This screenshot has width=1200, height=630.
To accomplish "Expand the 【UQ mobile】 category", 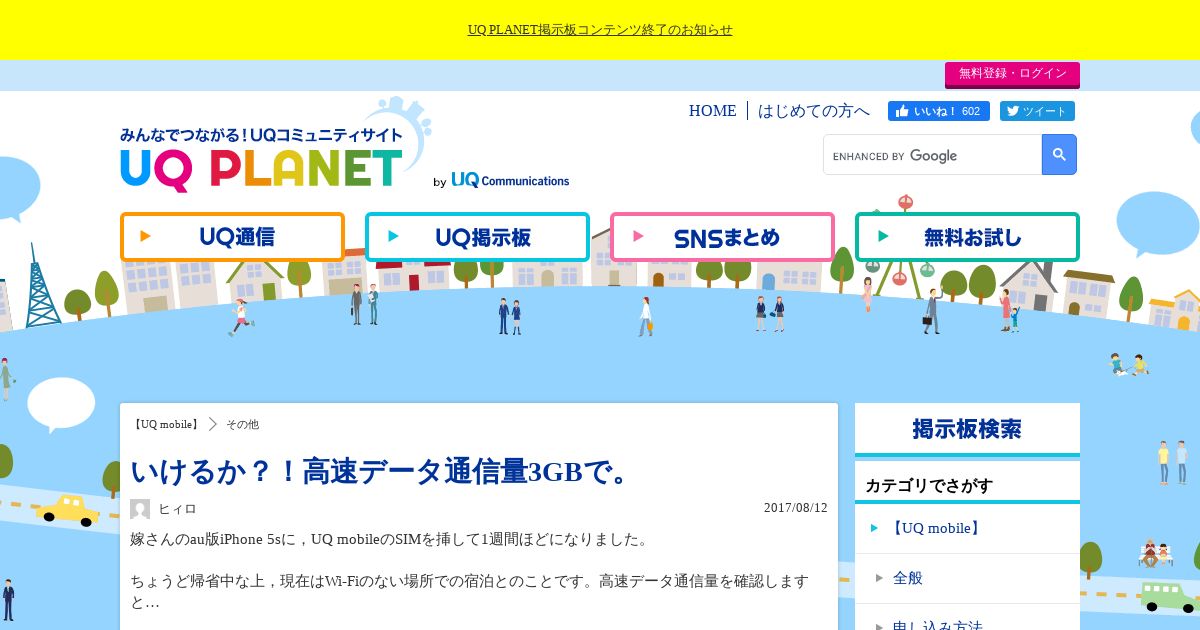I will 967,528.
